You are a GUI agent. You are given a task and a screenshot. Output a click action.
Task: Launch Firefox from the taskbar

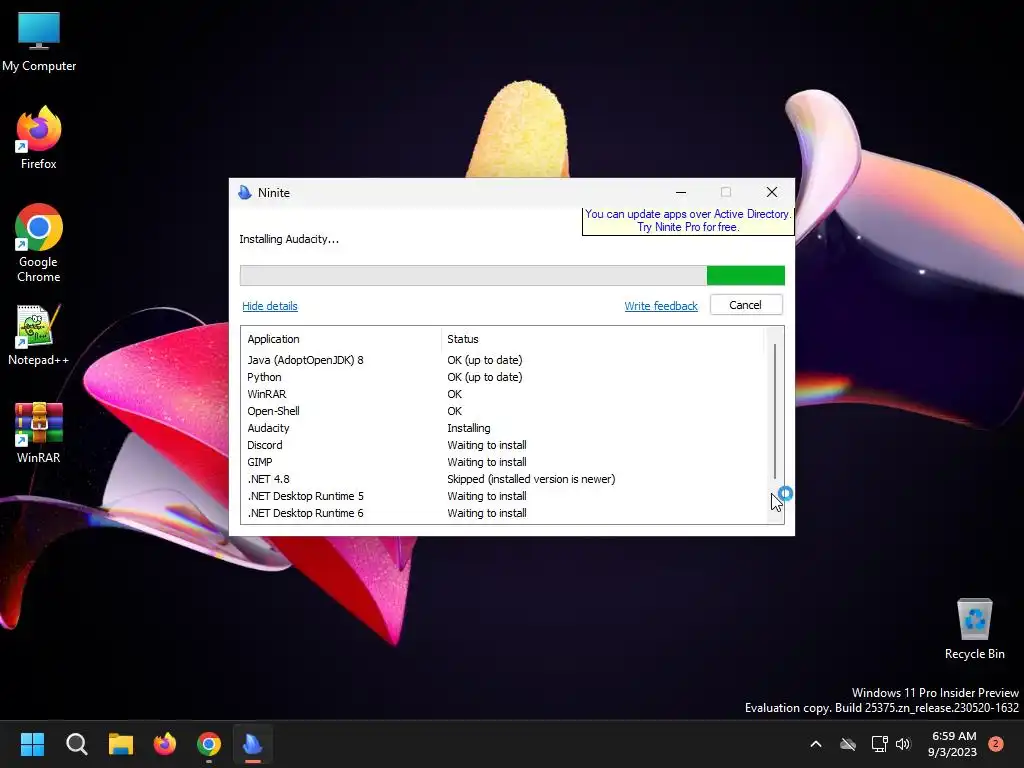(x=165, y=744)
